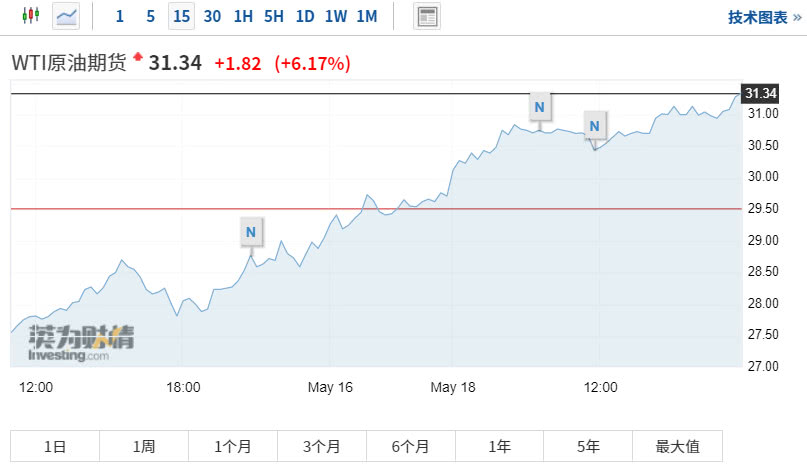Select the 1W interval
The width and height of the screenshot is (807, 472).
click(x=336, y=16)
